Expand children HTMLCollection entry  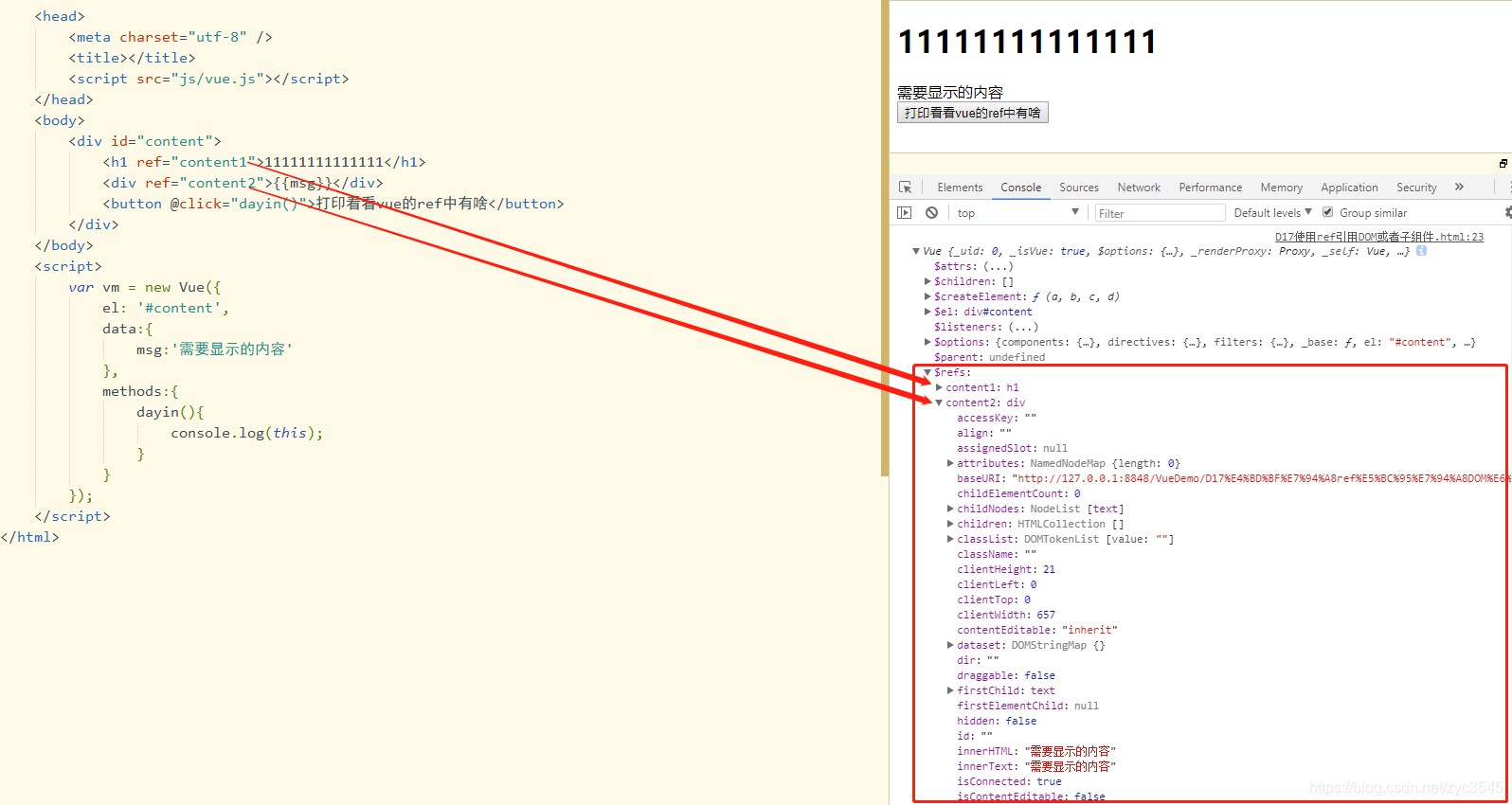(950, 524)
